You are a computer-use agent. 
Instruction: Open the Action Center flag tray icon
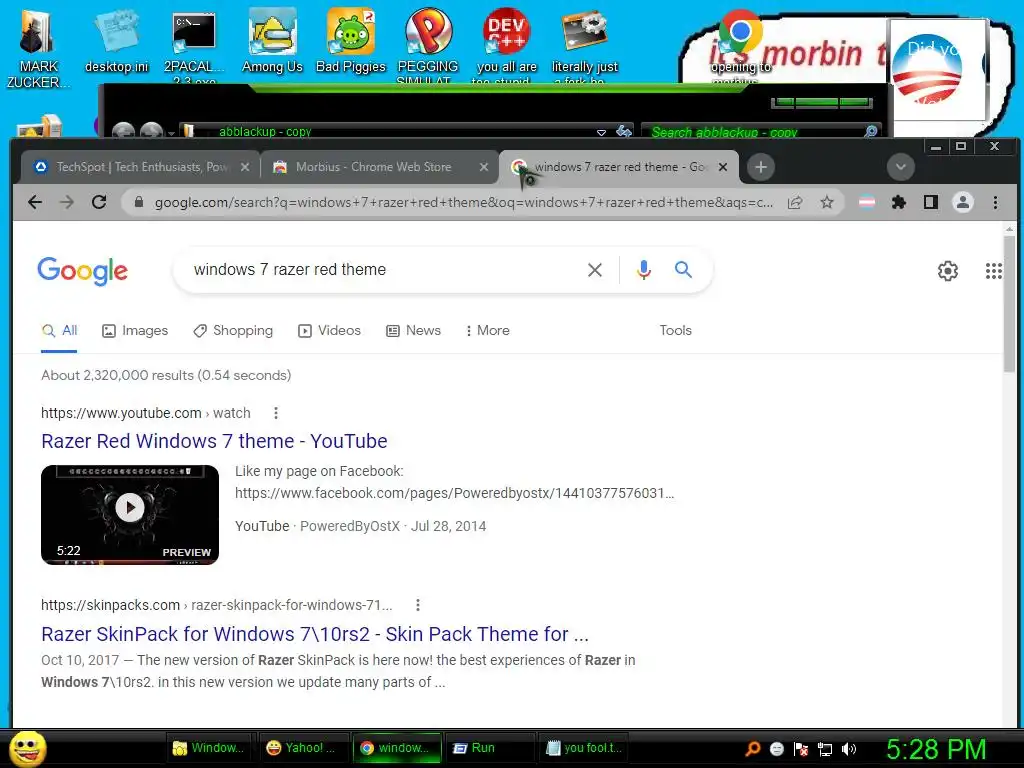(801, 749)
